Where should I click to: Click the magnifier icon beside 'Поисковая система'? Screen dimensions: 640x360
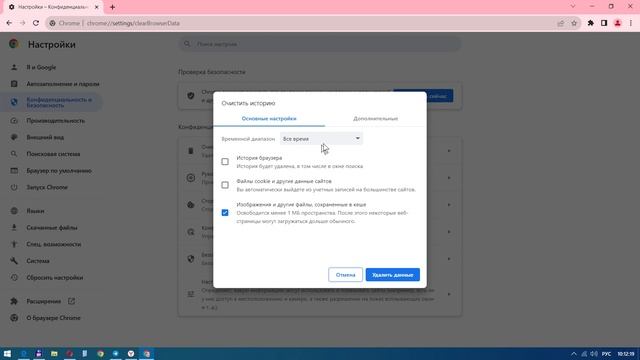(14, 154)
